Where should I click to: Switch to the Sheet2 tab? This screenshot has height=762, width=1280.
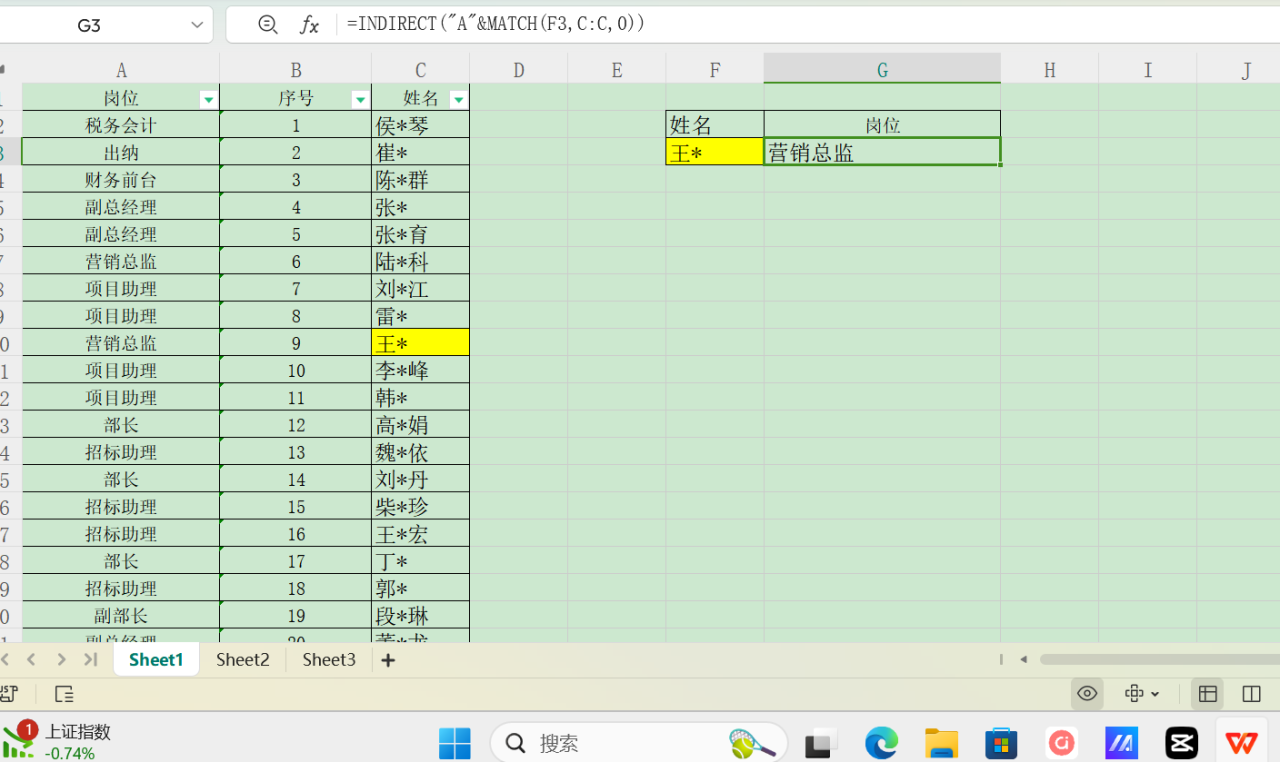coord(243,659)
